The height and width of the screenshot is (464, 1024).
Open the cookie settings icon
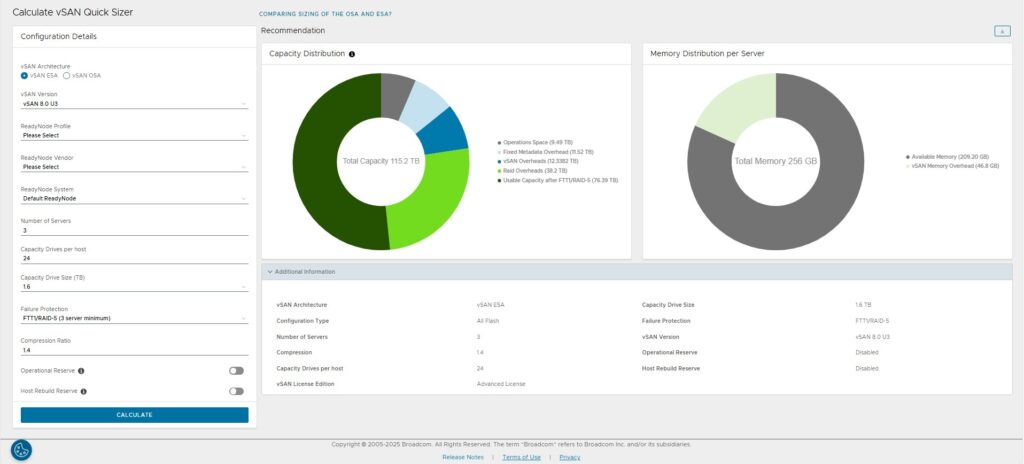(x=21, y=450)
